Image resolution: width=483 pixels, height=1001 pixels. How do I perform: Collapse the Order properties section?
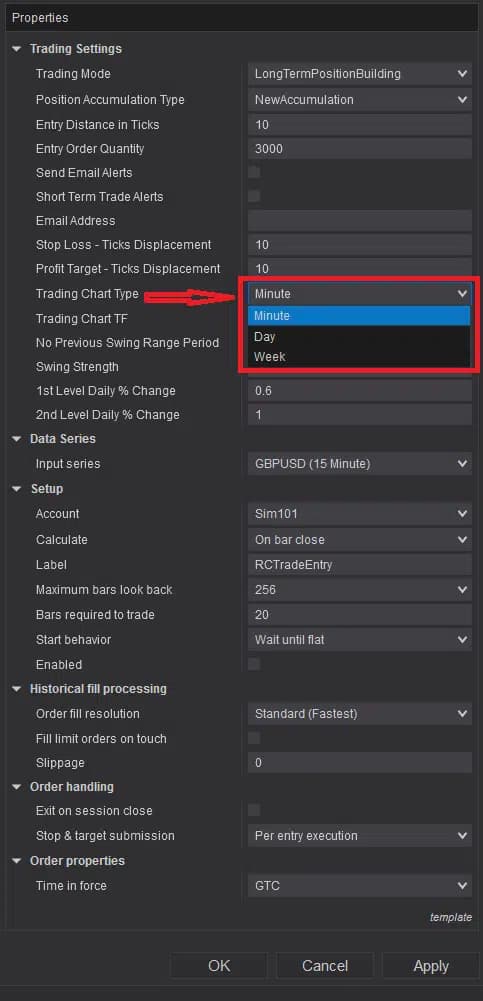coord(17,861)
